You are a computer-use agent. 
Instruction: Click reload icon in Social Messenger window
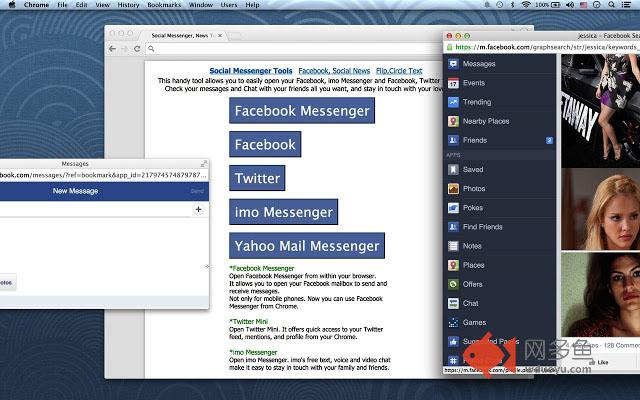[x=137, y=49]
